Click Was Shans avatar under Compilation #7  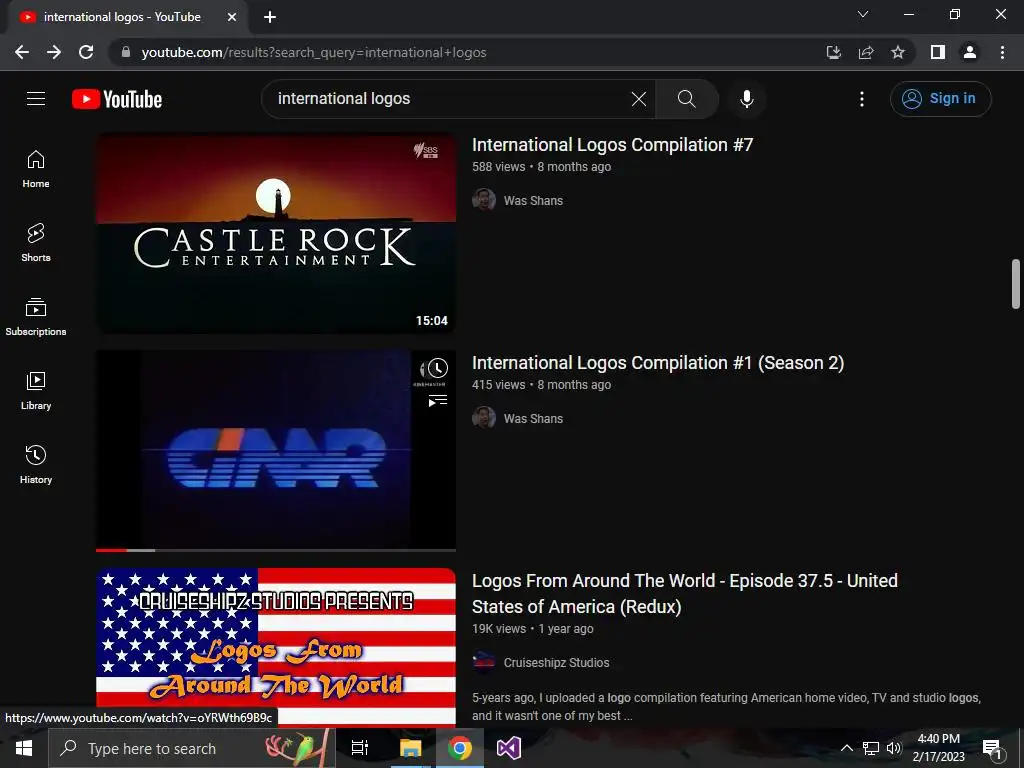pos(484,200)
